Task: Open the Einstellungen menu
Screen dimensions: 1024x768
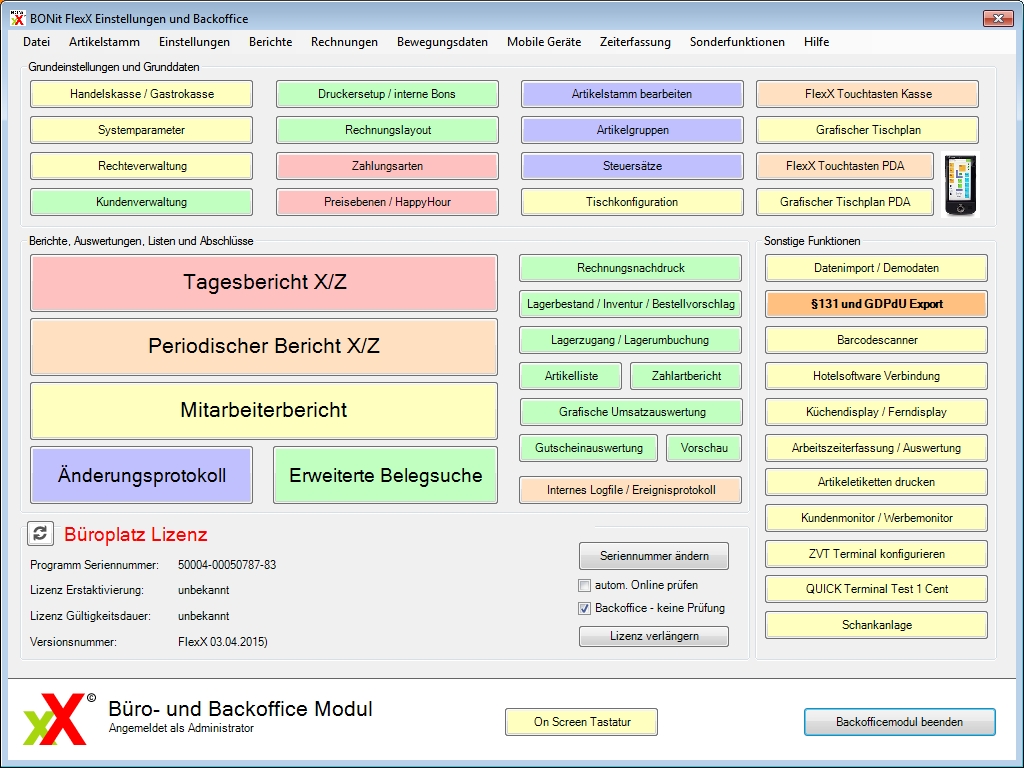Action: (195, 42)
